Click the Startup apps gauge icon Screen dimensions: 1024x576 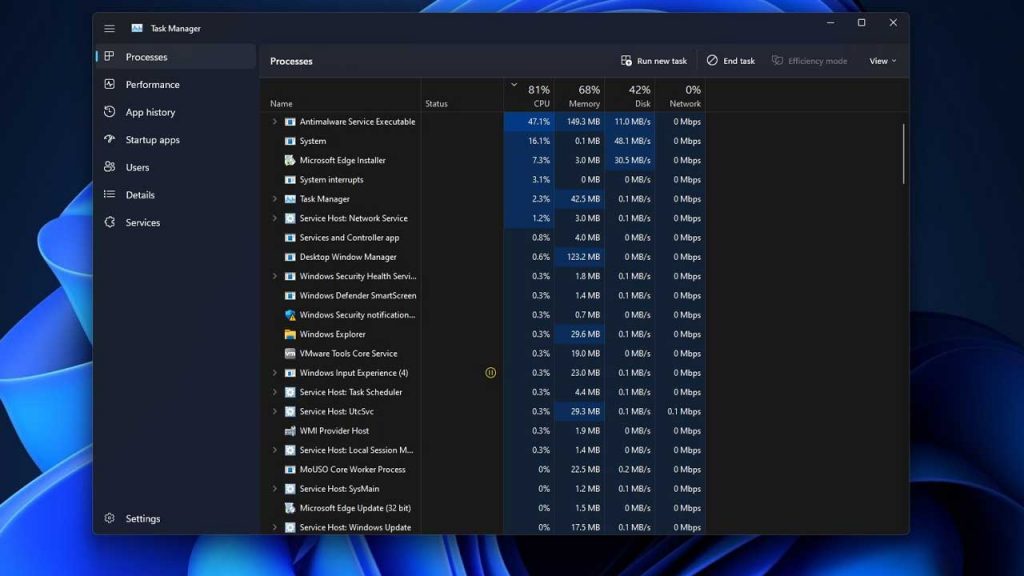[x=109, y=139]
